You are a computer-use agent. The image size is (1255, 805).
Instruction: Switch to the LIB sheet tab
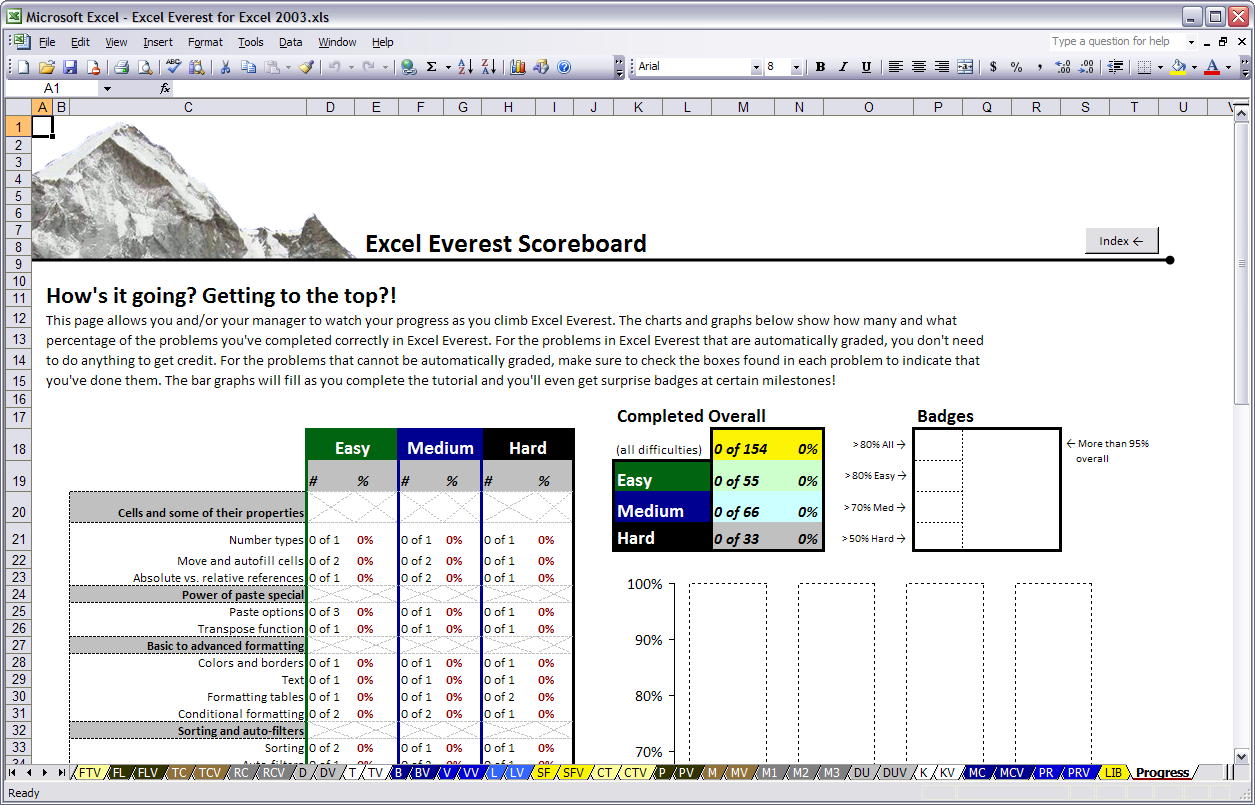[x=1114, y=772]
